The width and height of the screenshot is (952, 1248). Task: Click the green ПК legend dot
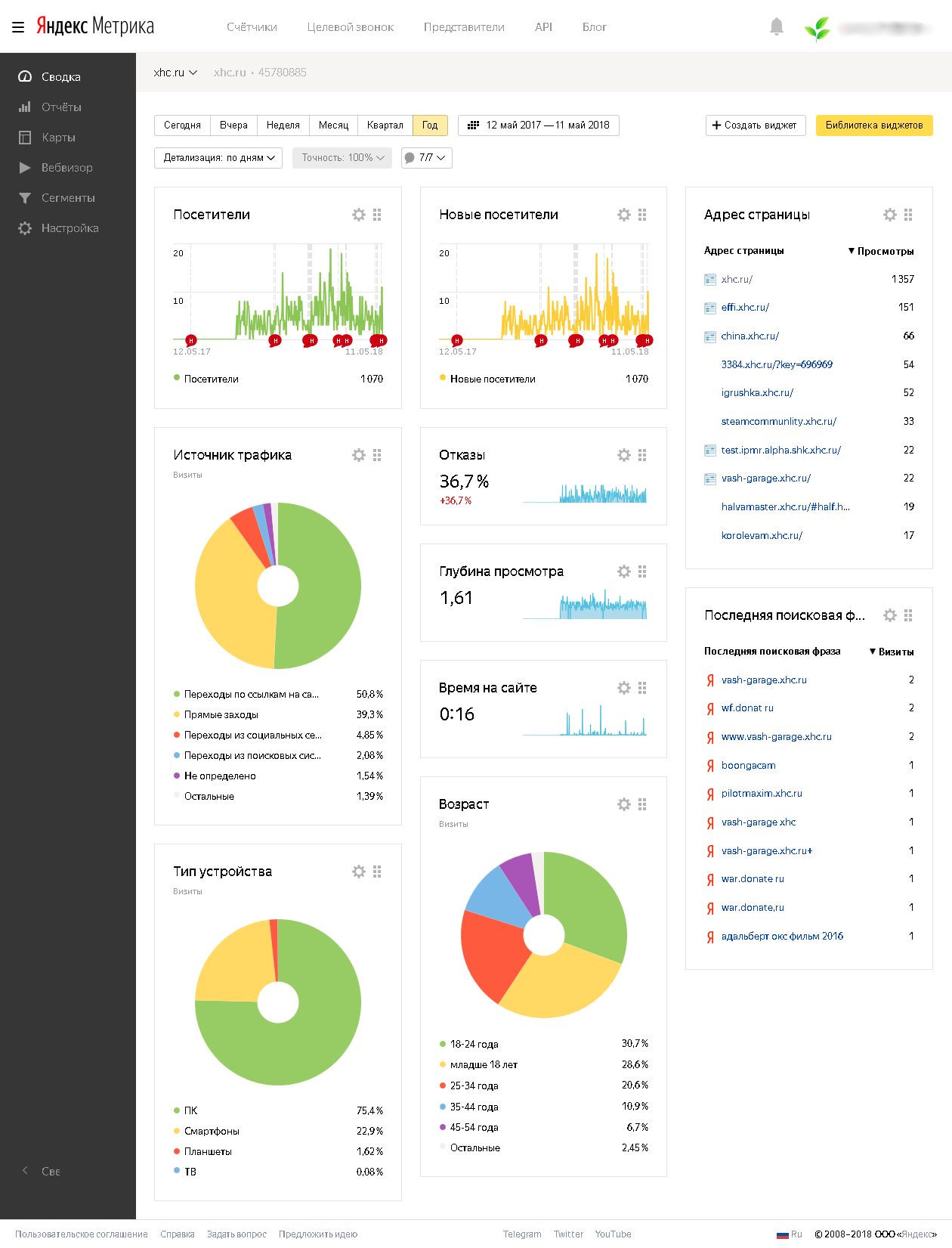click(177, 1110)
